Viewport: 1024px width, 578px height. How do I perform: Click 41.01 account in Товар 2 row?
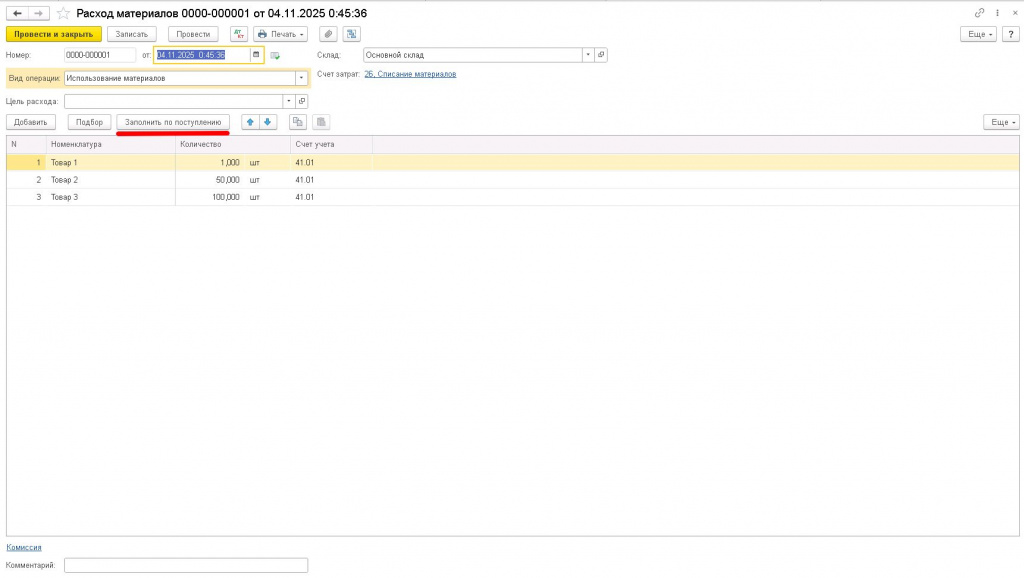pos(331,180)
